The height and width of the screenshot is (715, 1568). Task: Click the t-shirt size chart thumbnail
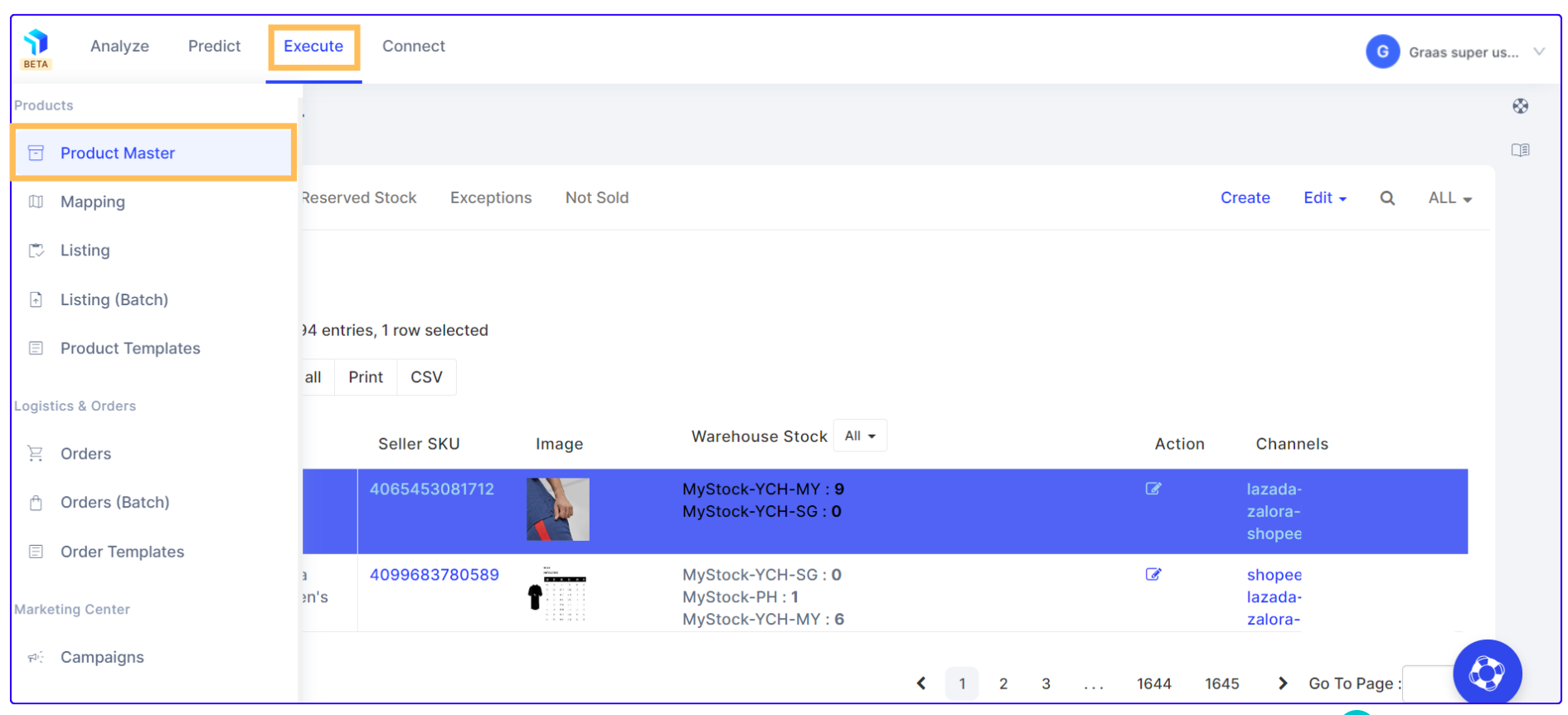[557, 594]
